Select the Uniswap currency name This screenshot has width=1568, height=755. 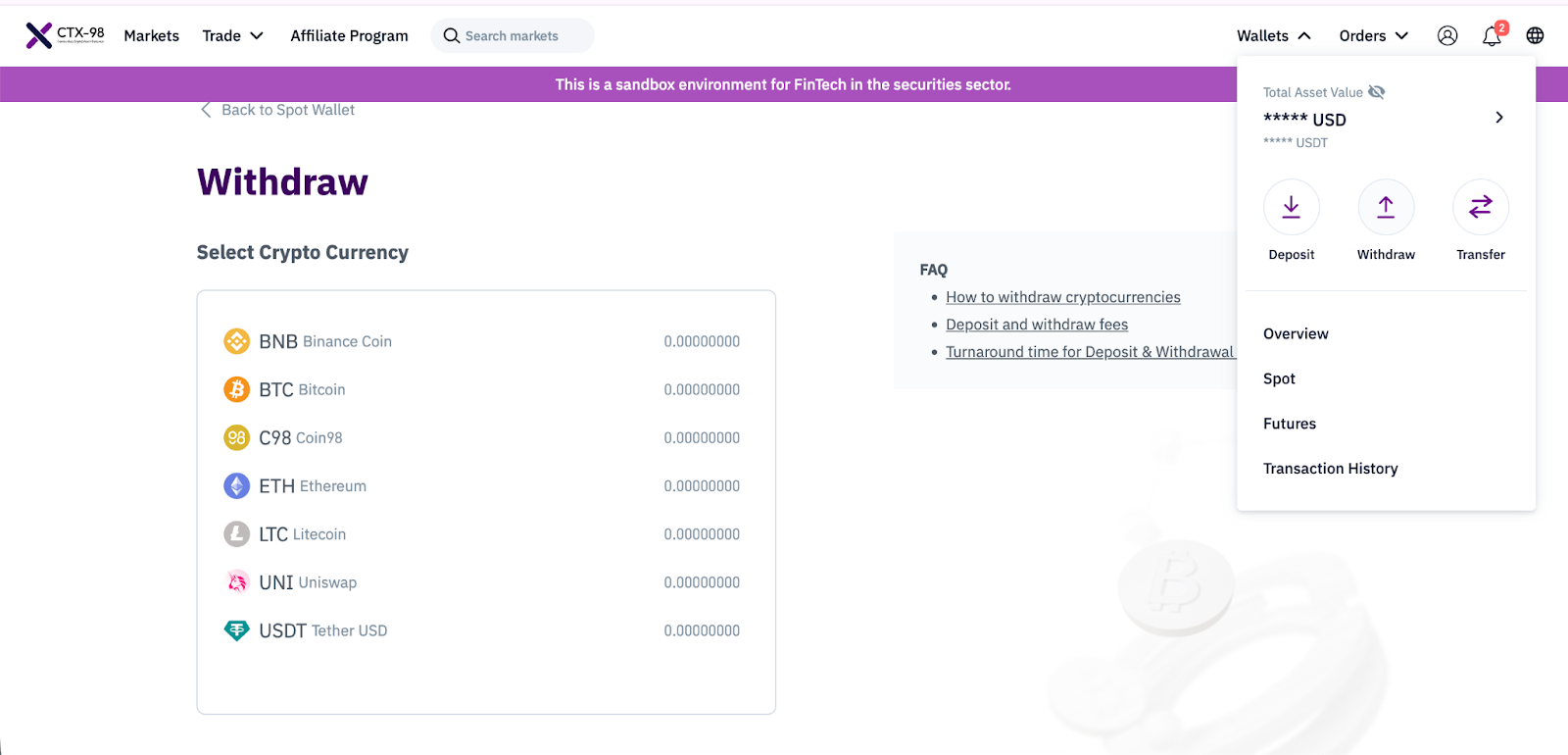point(327,582)
